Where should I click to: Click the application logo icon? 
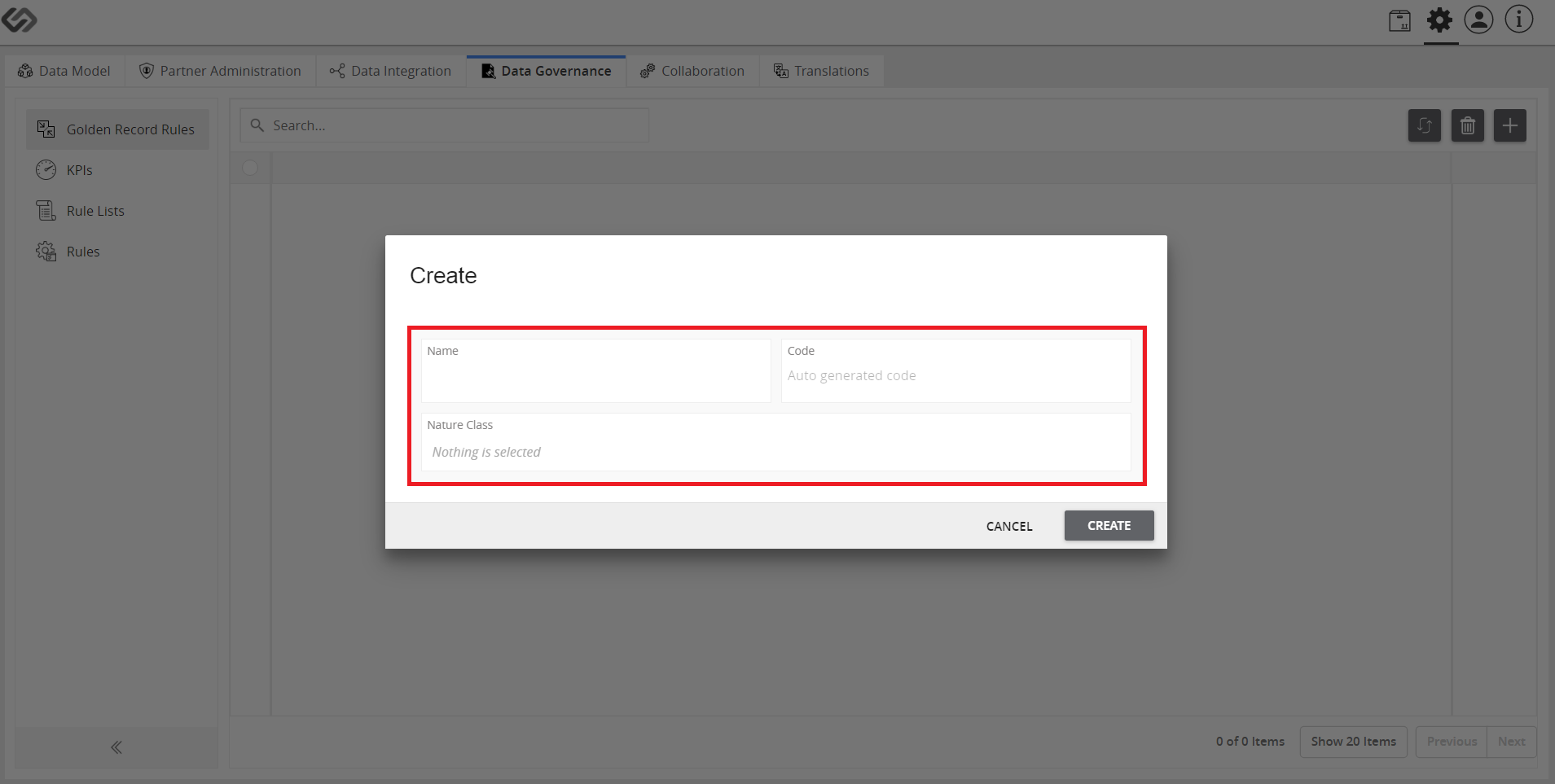[20, 20]
